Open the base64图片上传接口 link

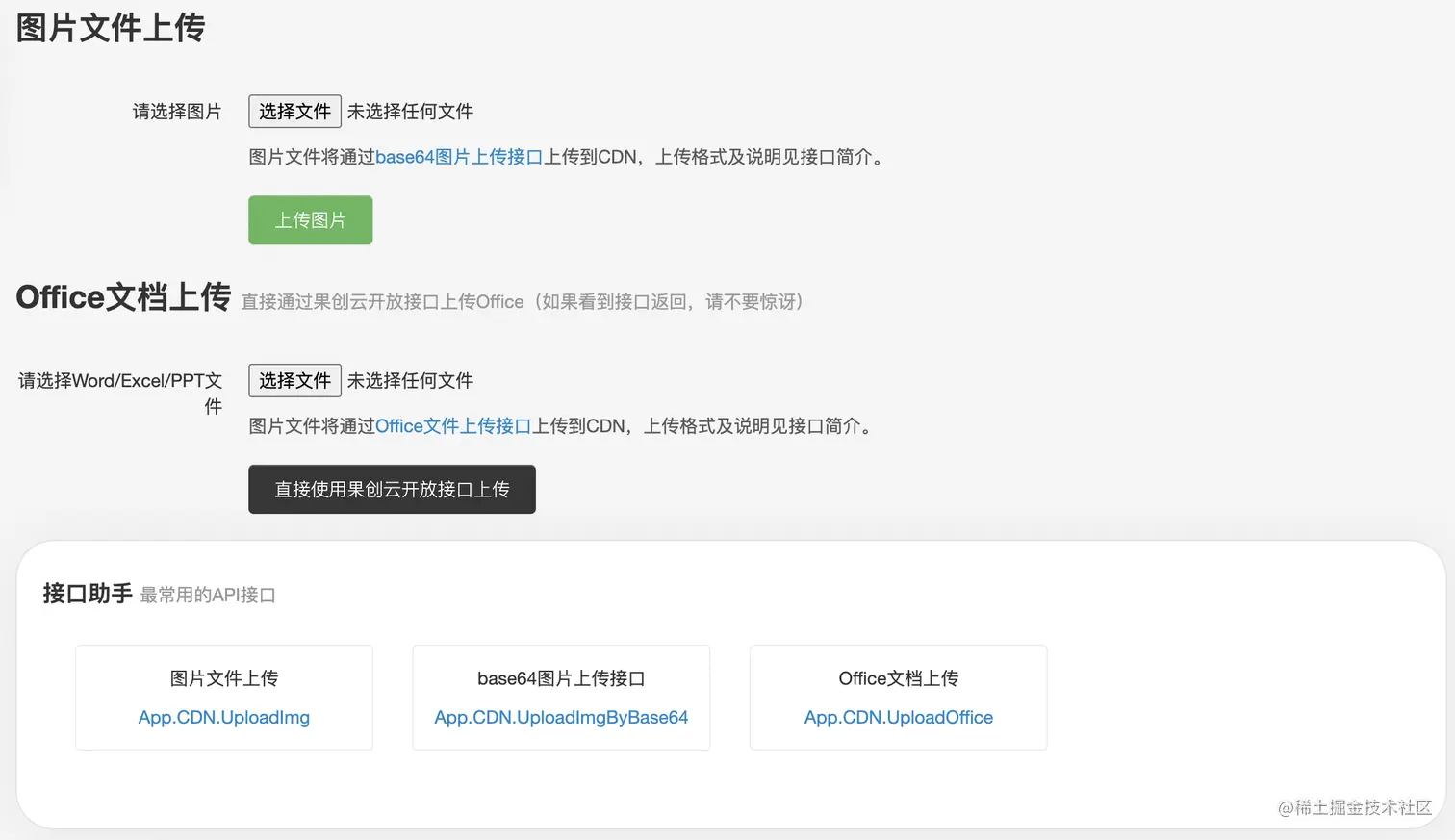[x=459, y=157]
